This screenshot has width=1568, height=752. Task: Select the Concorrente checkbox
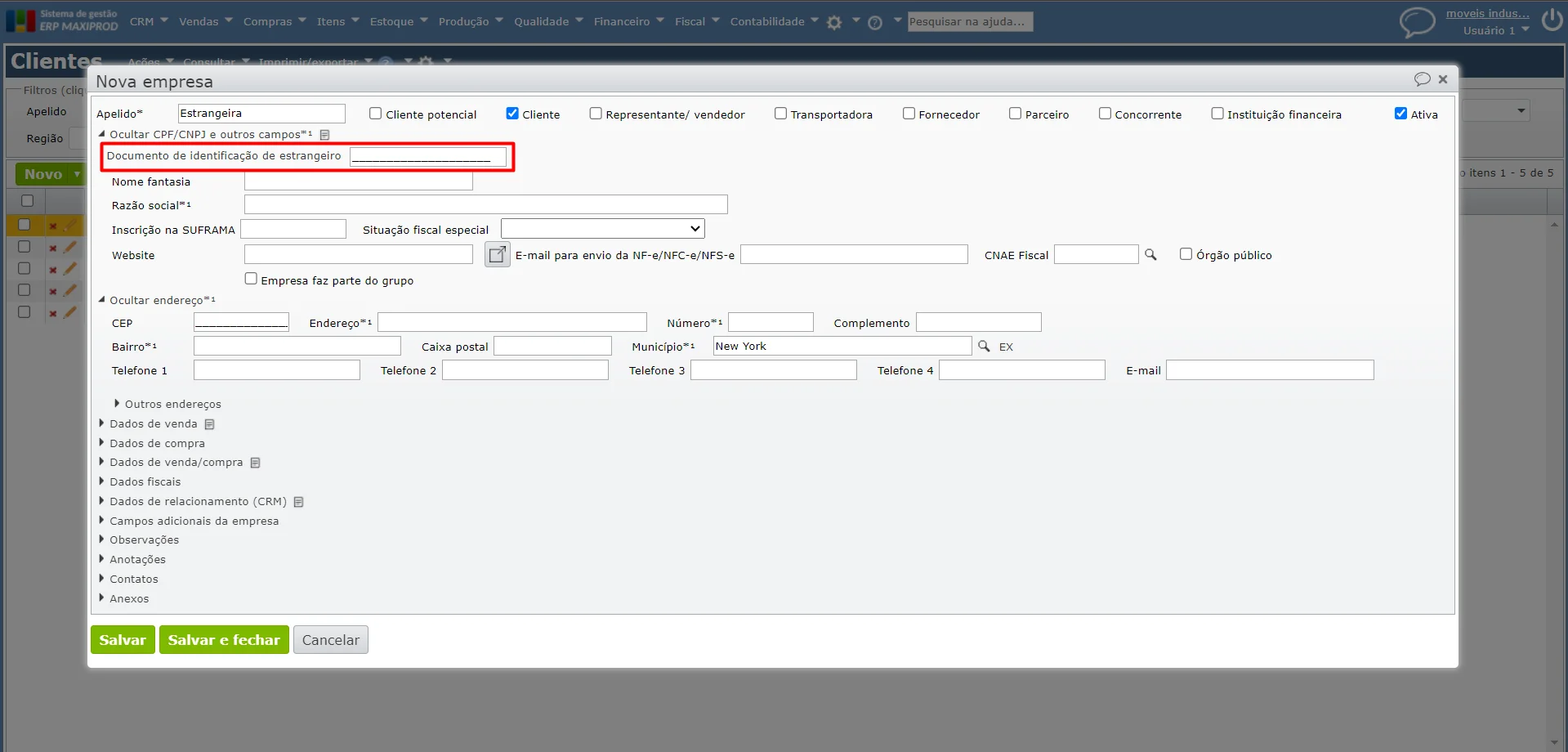pos(1105,114)
